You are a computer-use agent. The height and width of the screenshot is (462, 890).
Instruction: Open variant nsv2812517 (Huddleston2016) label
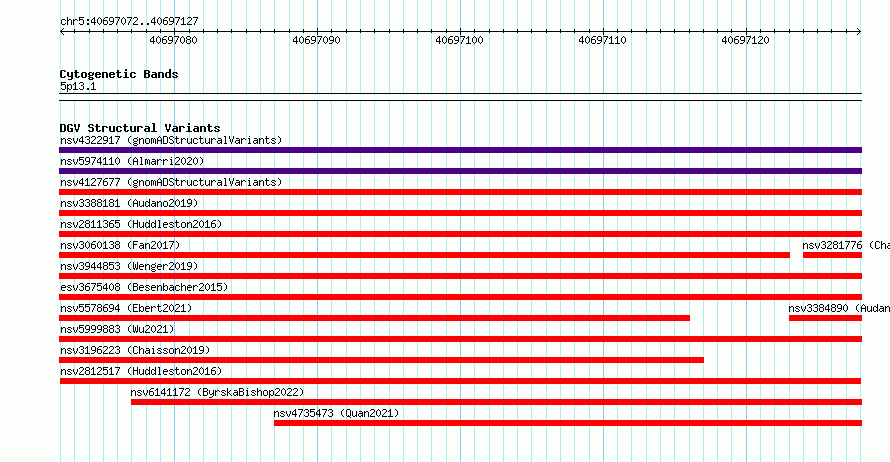(x=141, y=371)
